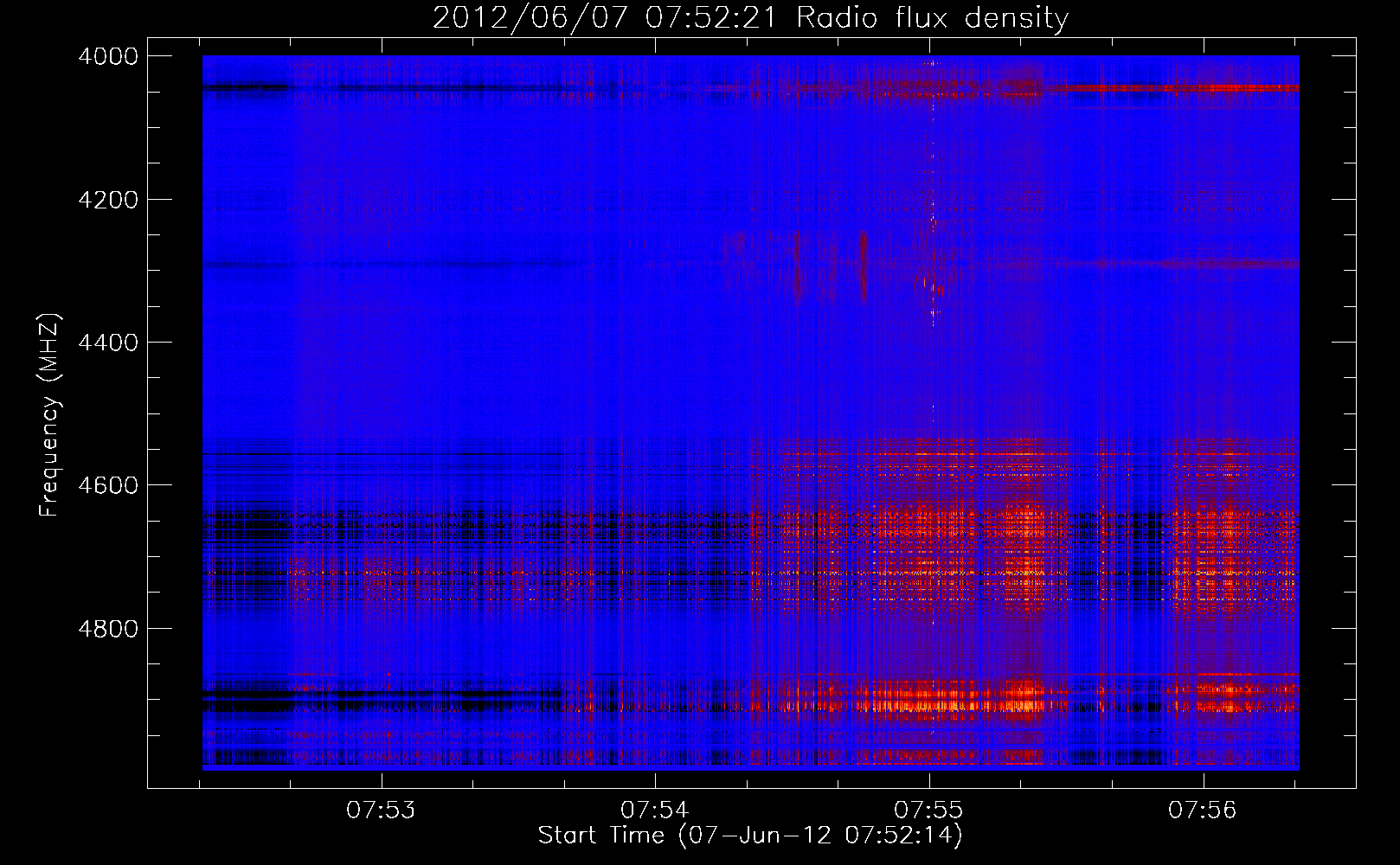Viewport: 1400px width, 865px height.
Task: Click the 4200 frequency tick label
Action: click(107, 200)
